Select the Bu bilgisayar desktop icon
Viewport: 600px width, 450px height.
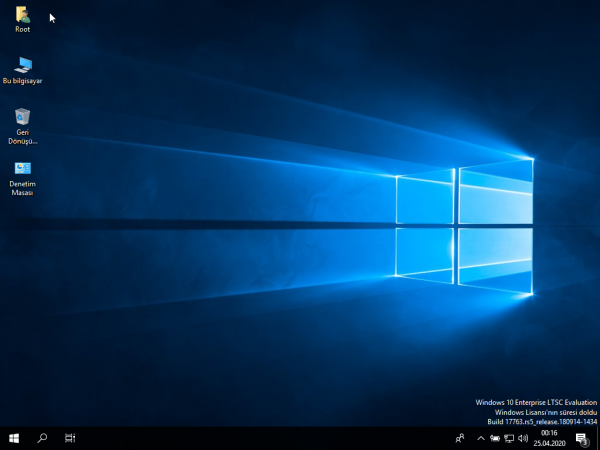tap(22, 66)
